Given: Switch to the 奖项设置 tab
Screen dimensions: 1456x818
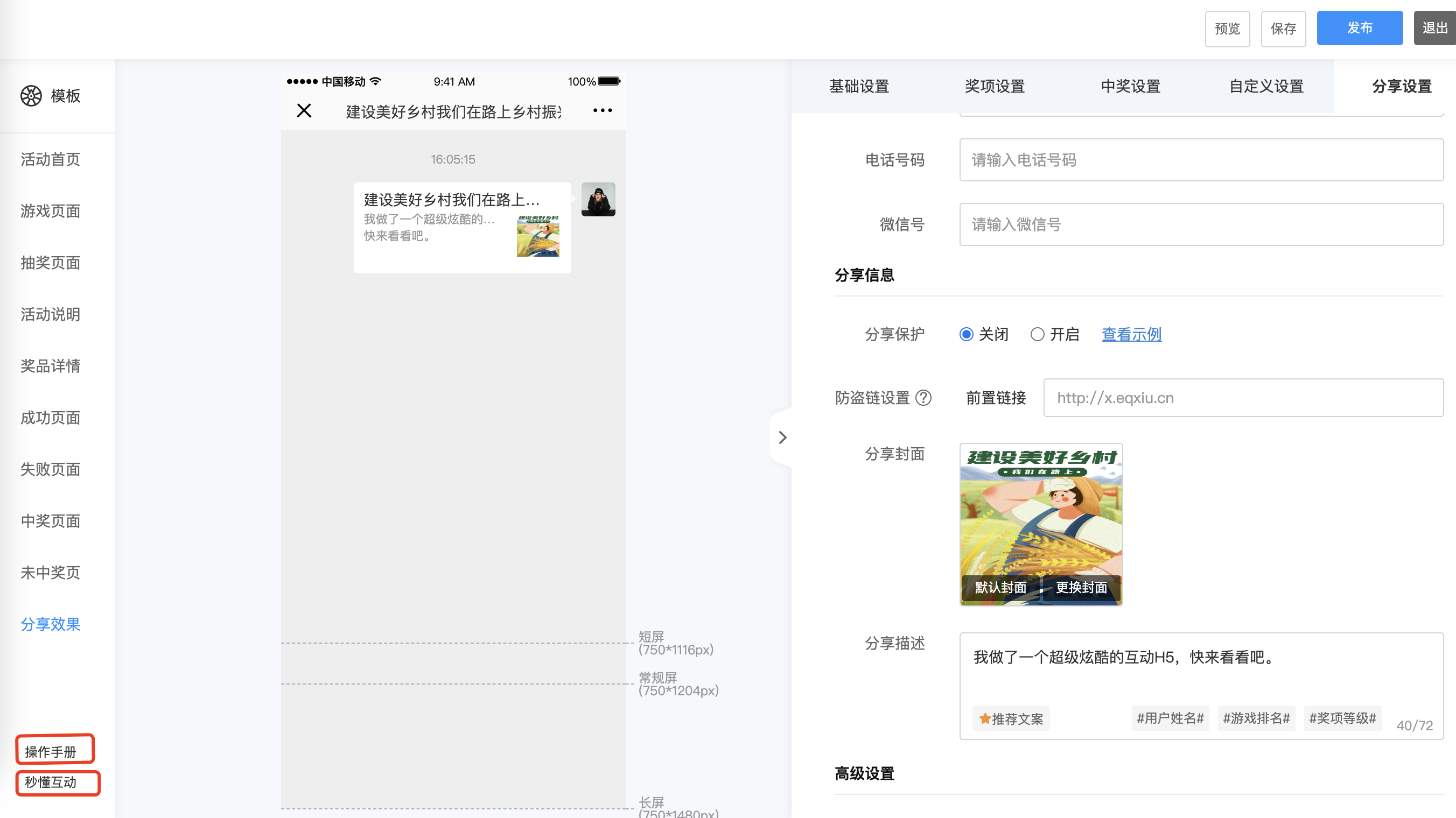Looking at the screenshot, I should (x=994, y=87).
